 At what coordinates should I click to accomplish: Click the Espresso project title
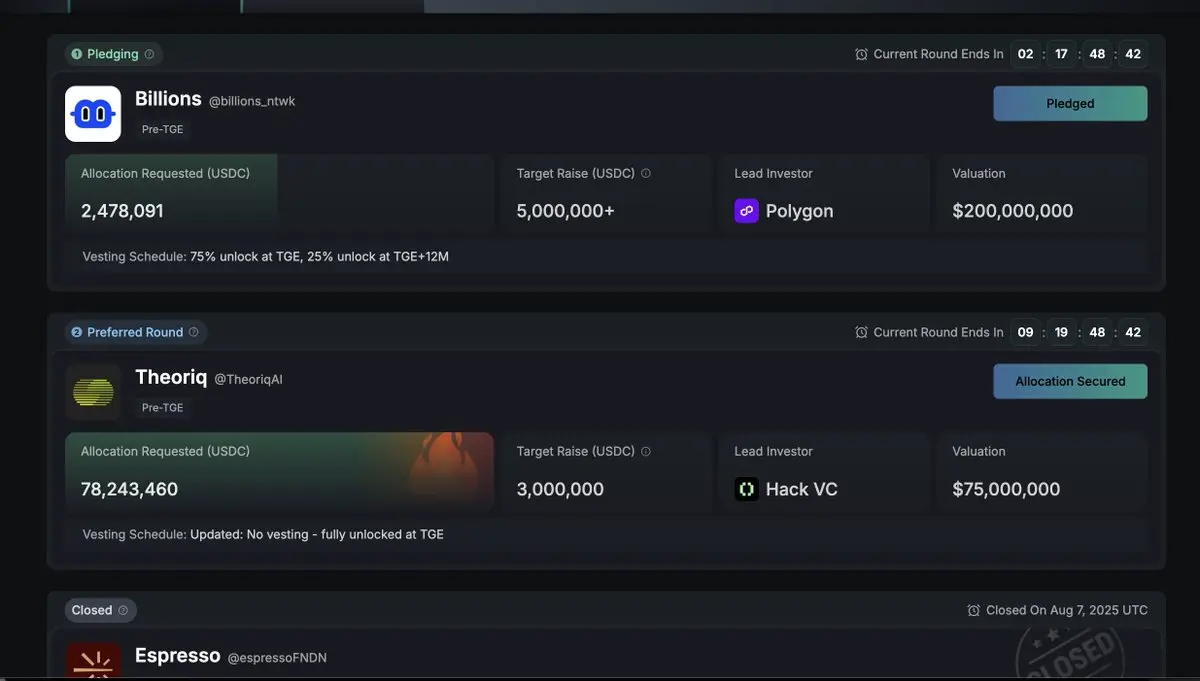178,655
